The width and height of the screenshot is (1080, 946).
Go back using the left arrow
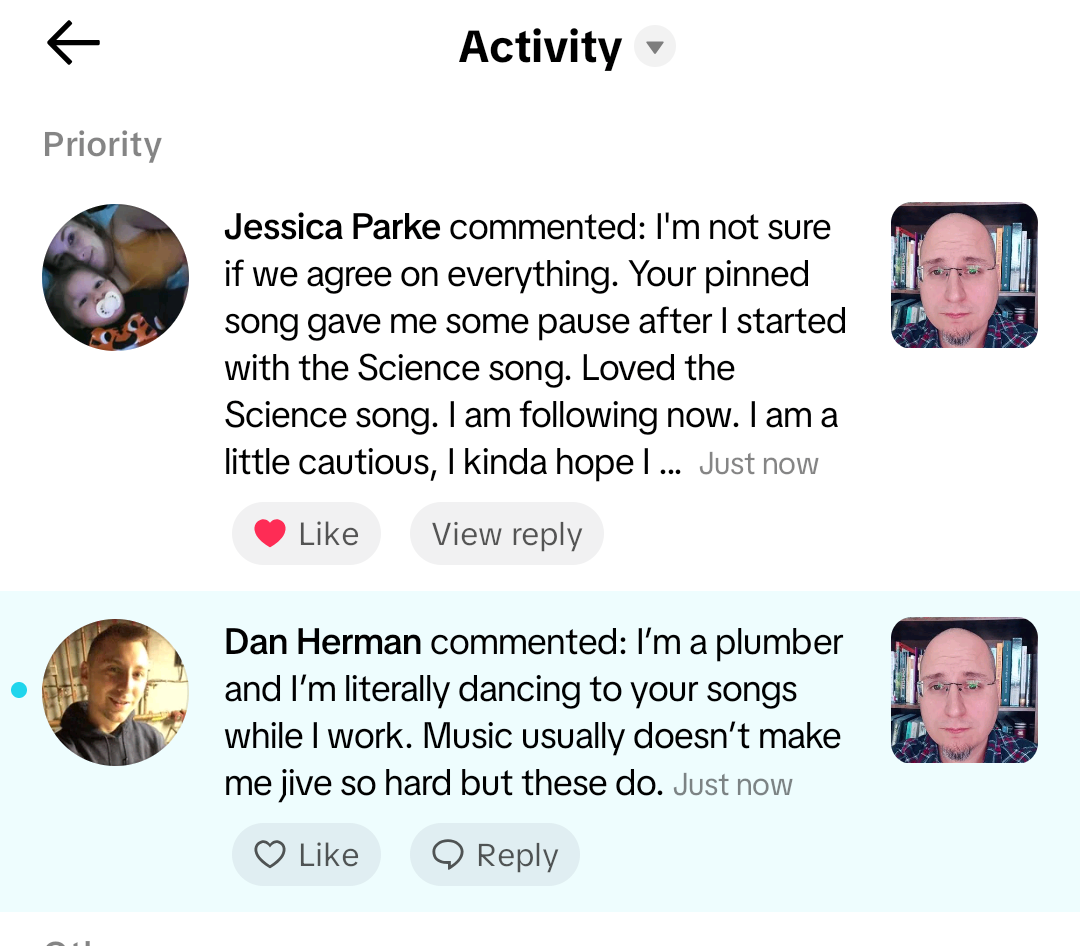click(x=73, y=45)
